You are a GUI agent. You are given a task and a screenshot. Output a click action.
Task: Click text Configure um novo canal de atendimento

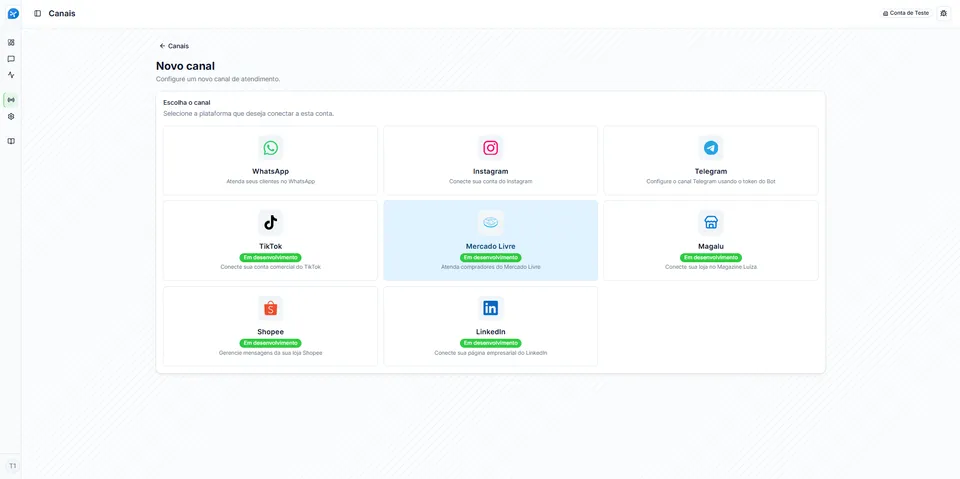point(218,80)
